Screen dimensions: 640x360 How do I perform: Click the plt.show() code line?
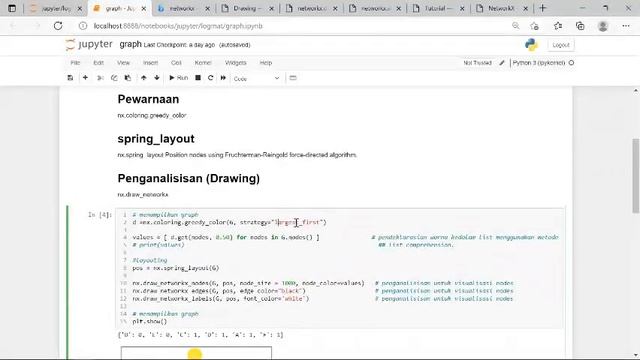[150, 322]
